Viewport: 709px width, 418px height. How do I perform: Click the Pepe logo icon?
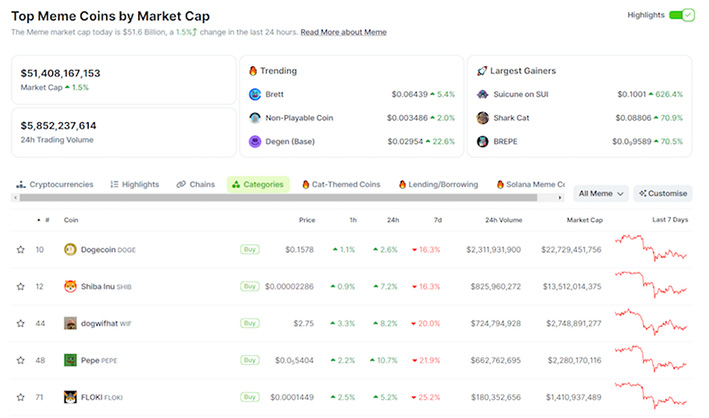coord(70,361)
